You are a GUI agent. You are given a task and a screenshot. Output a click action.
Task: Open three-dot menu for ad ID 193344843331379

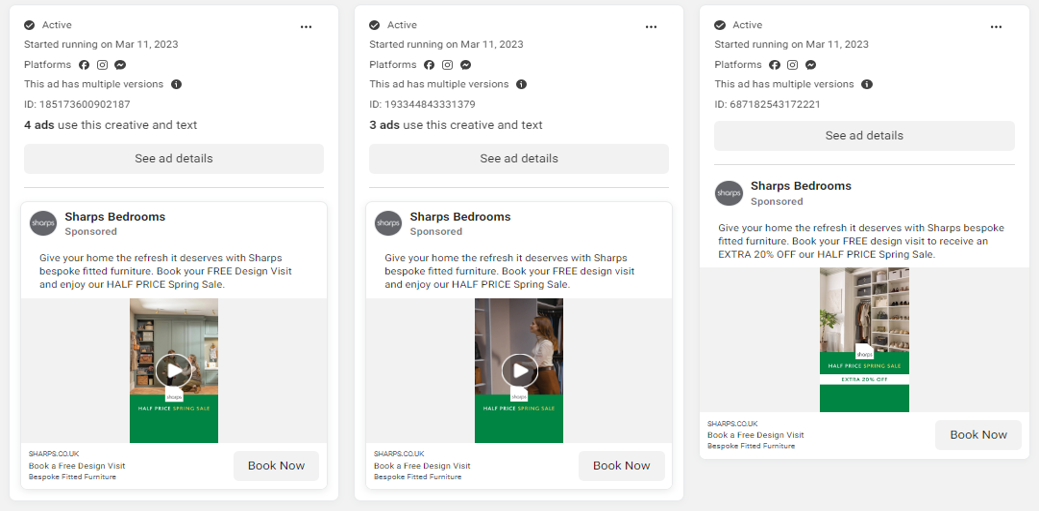[651, 27]
